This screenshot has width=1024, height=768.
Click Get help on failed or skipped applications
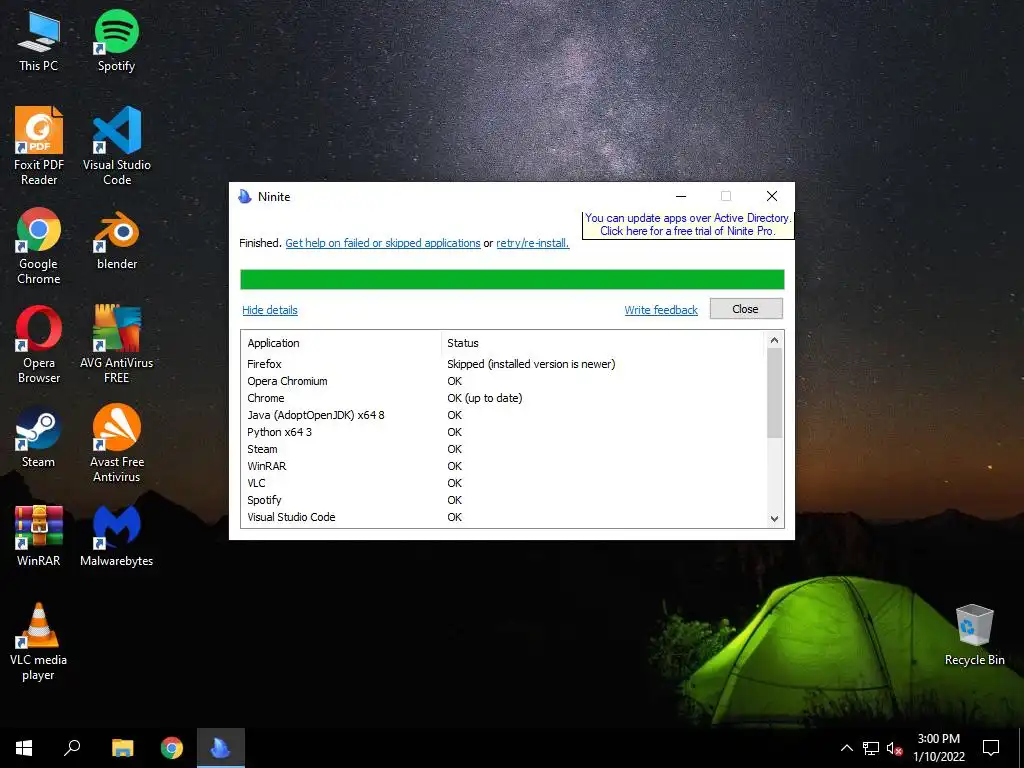[x=383, y=243]
